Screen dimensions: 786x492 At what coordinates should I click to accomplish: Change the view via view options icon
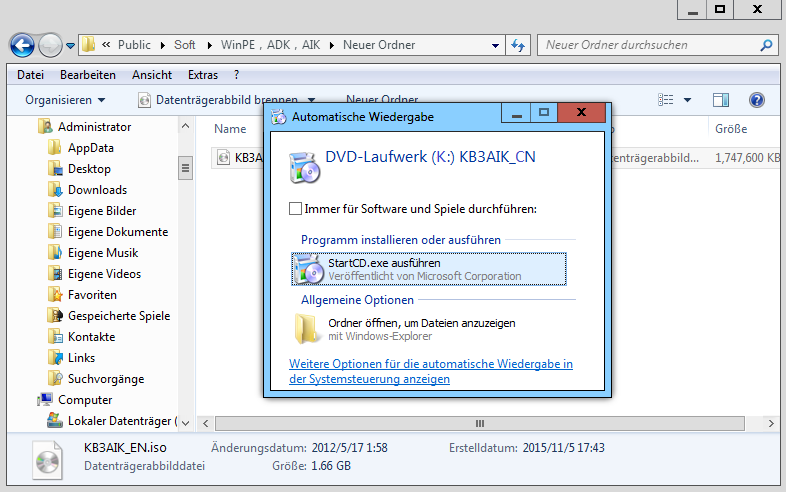[x=666, y=100]
